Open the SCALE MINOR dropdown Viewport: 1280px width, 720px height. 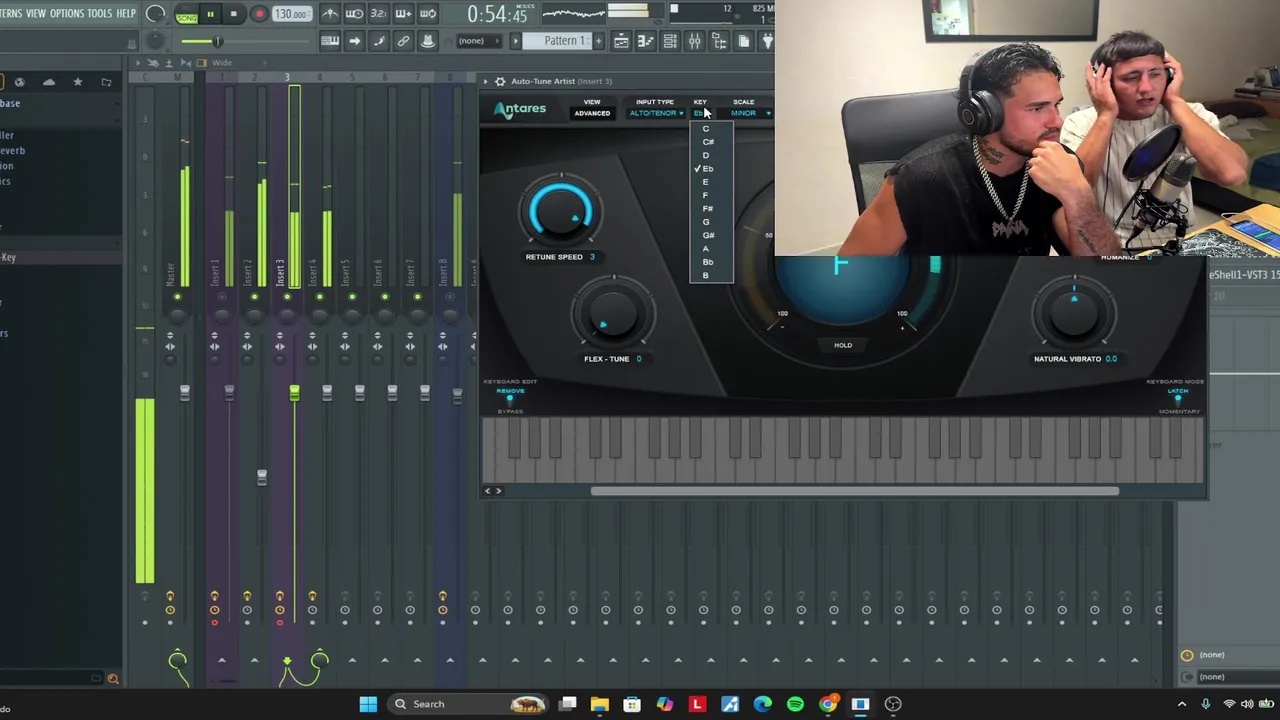[750, 113]
